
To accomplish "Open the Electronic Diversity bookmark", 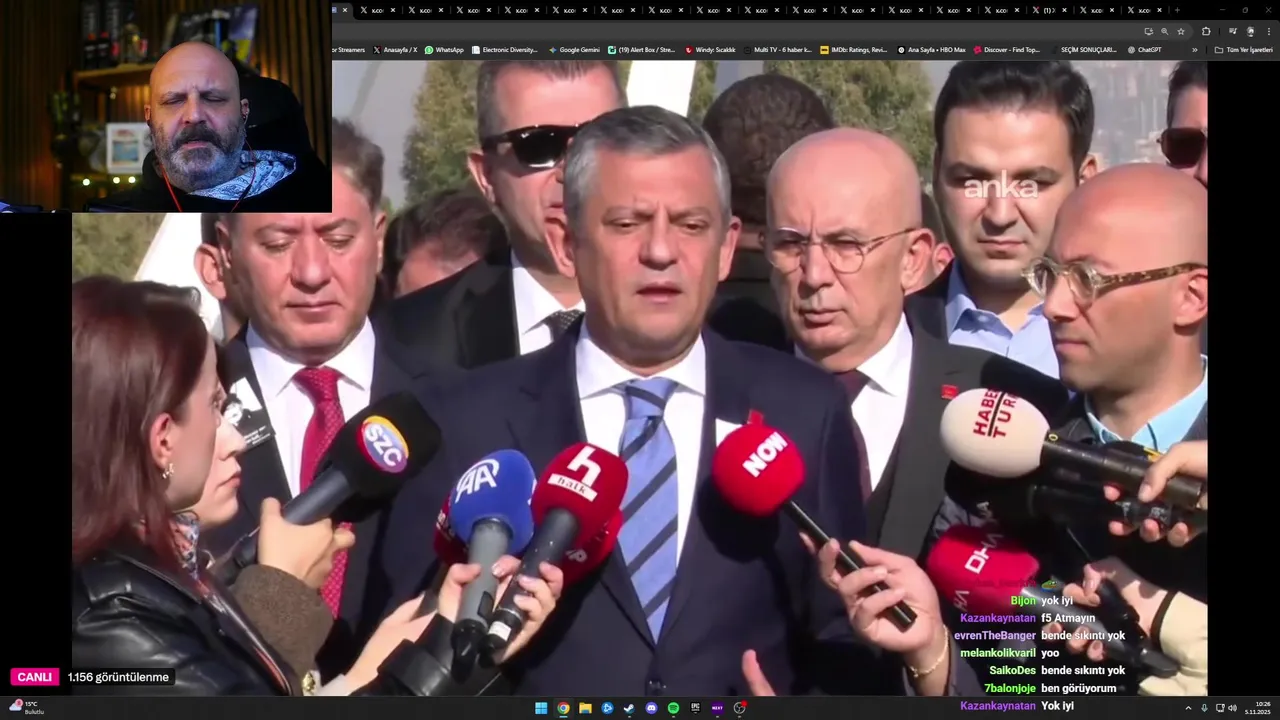I will [x=504, y=50].
